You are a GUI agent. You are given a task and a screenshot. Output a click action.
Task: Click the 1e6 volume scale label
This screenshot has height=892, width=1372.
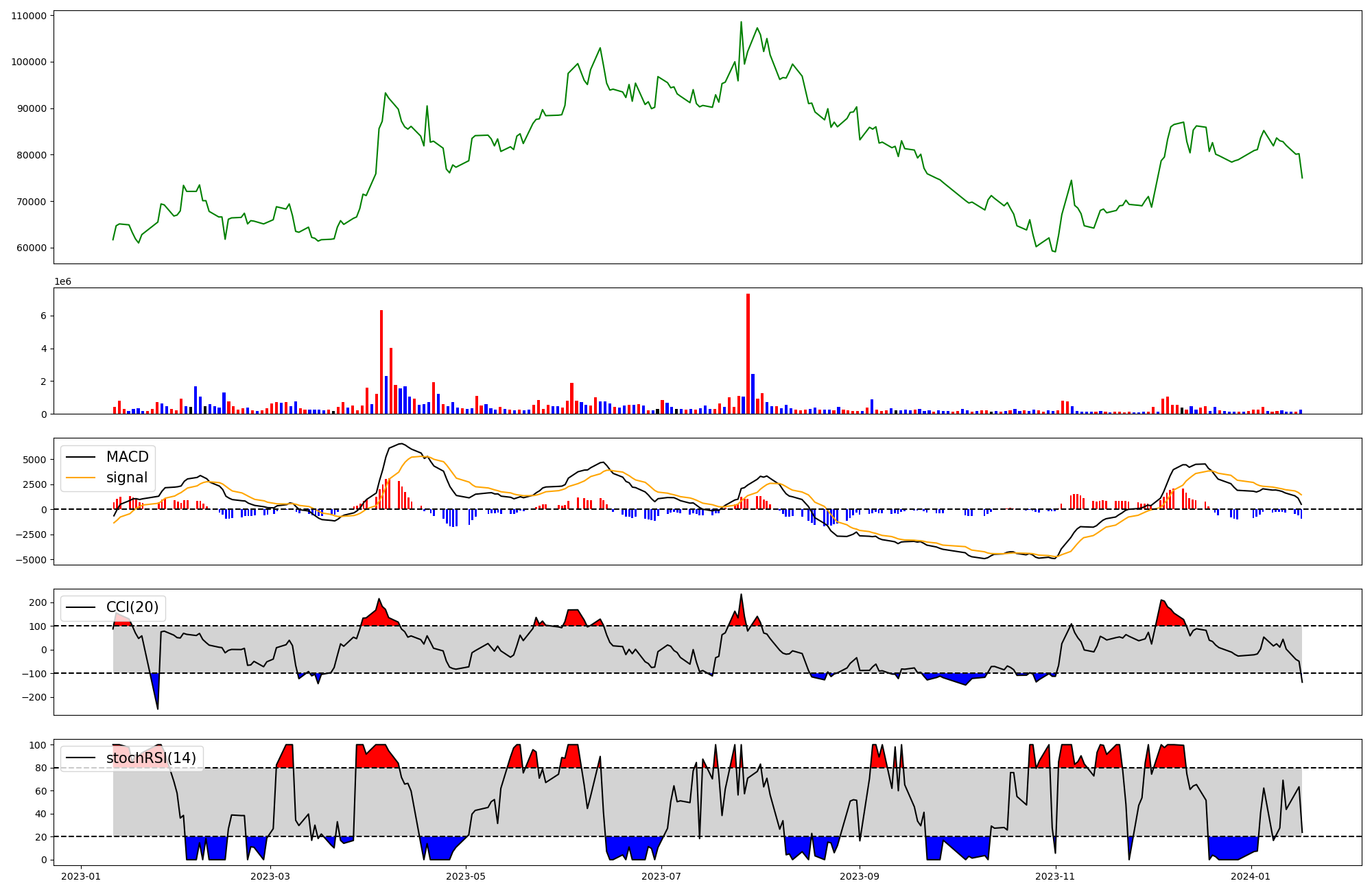(x=62, y=282)
